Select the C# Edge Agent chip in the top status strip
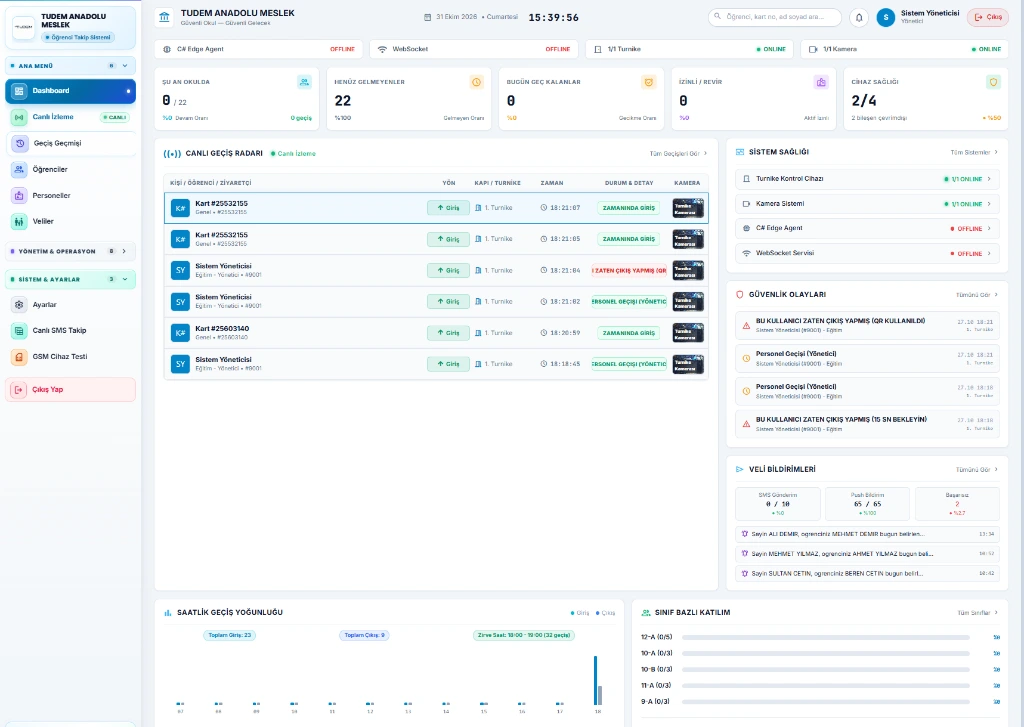Image resolution: width=1024 pixels, height=727 pixels. pos(259,49)
